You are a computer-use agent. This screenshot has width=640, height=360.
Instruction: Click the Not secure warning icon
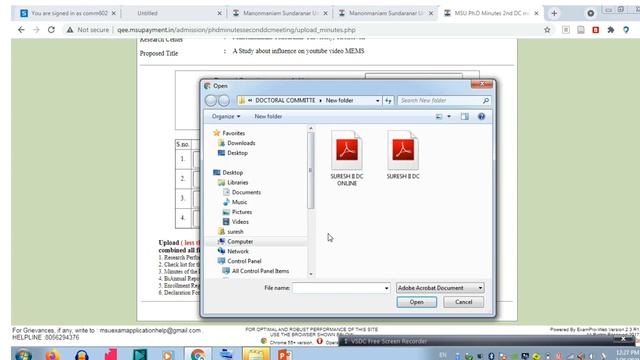pyautogui.click(x=70, y=30)
